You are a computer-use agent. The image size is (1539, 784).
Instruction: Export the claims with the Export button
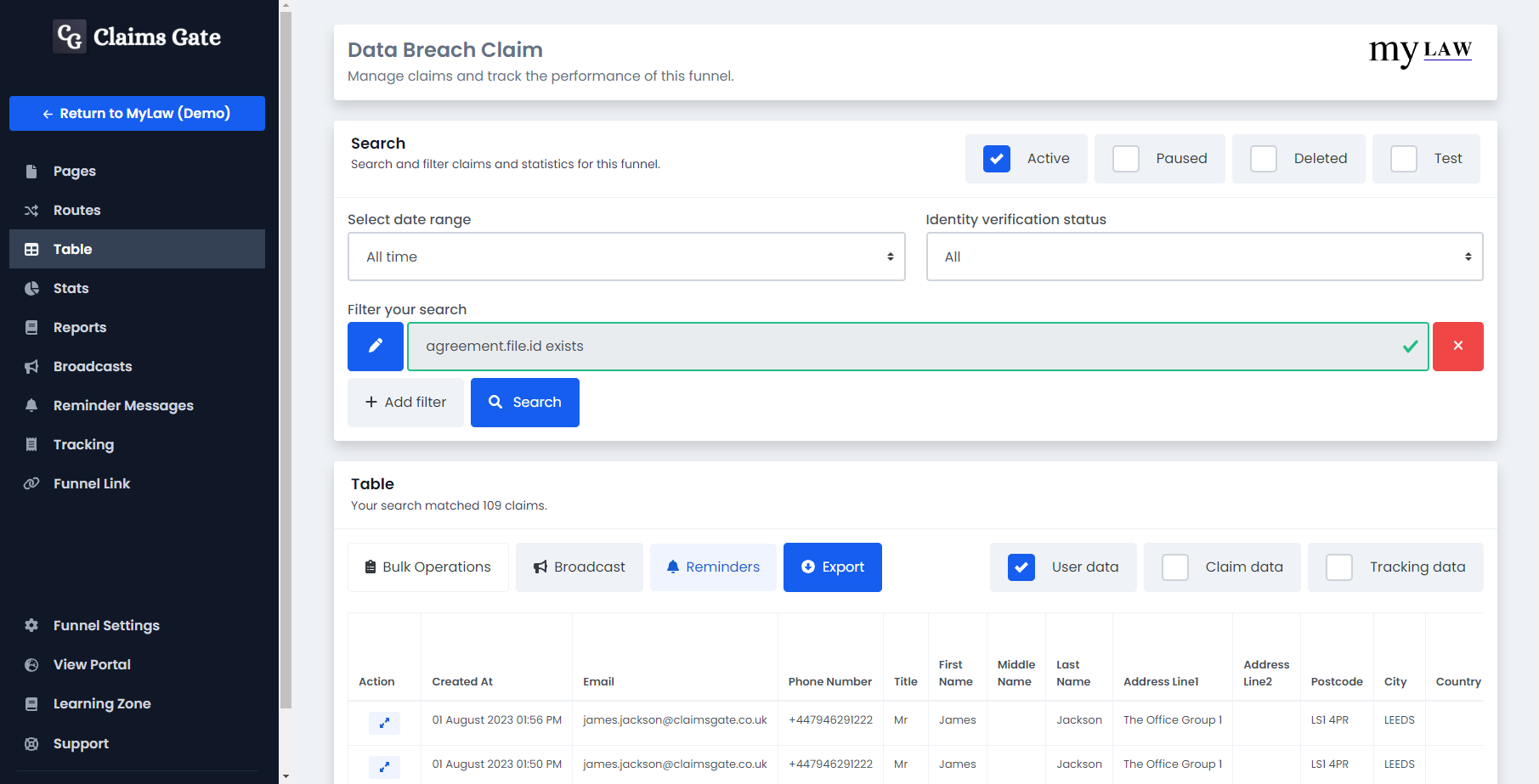(833, 567)
